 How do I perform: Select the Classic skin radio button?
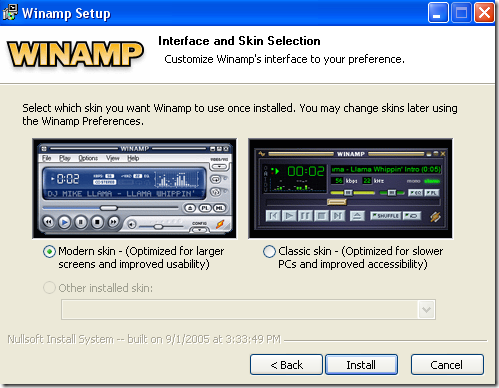(x=269, y=251)
